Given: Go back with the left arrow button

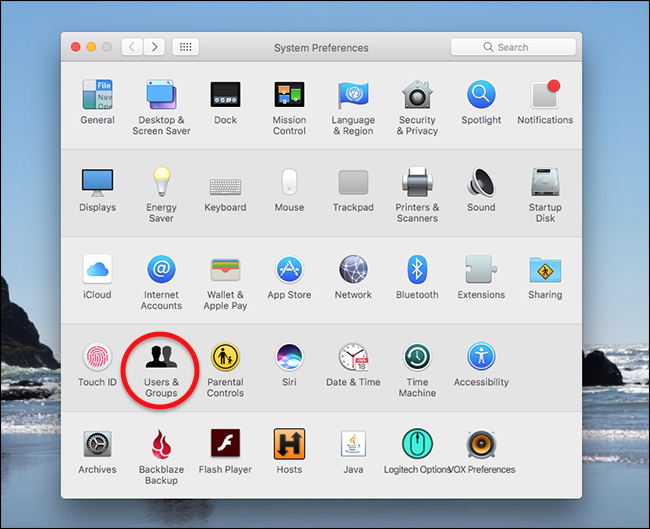Looking at the screenshot, I should (x=132, y=47).
